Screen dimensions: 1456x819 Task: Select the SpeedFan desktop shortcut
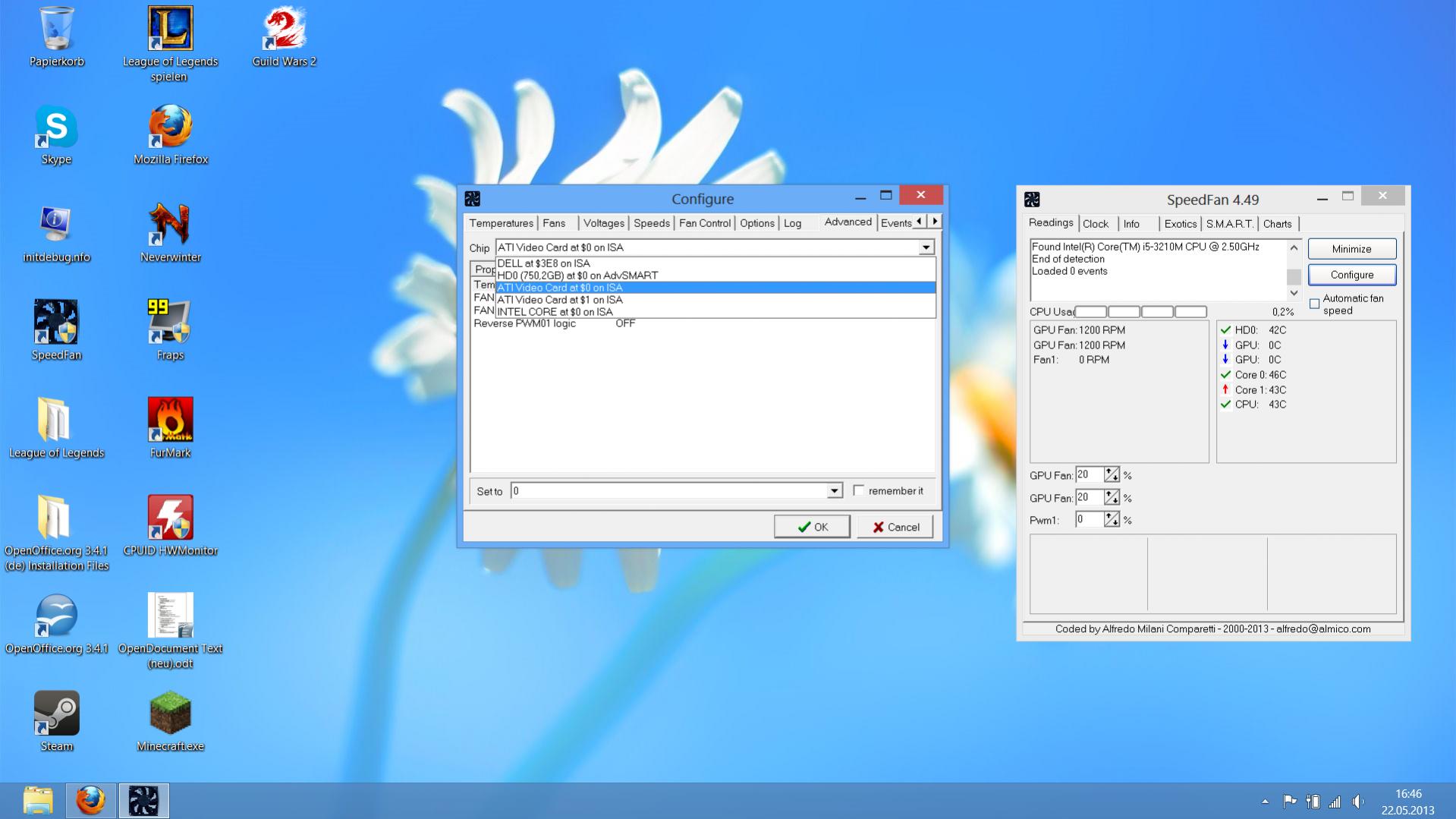point(56,331)
